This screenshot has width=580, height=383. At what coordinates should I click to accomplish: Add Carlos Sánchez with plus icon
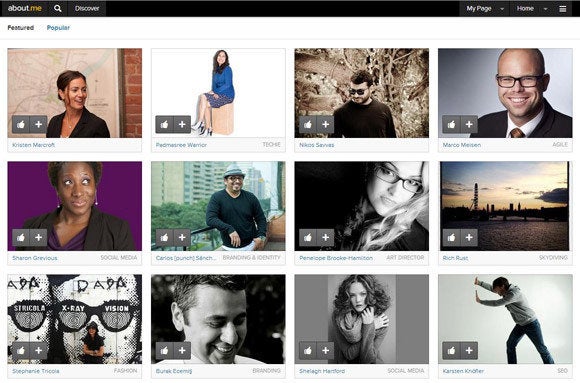pos(182,238)
